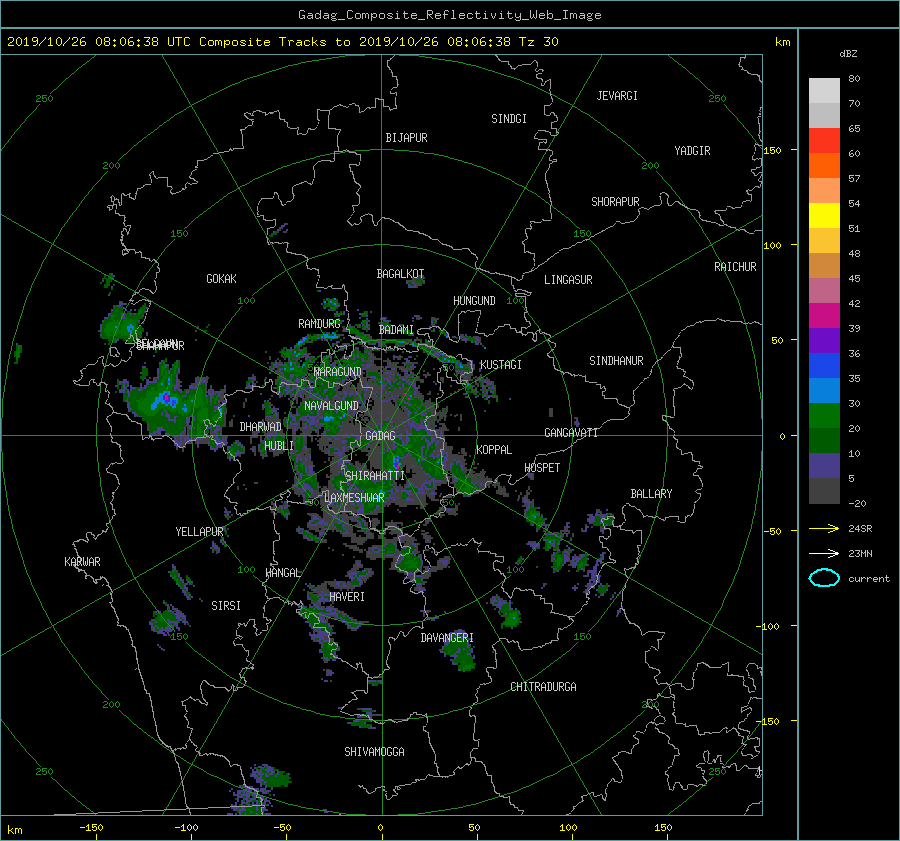Click the SHIVAMOGGA city label
This screenshot has height=841, width=900.
[374, 752]
